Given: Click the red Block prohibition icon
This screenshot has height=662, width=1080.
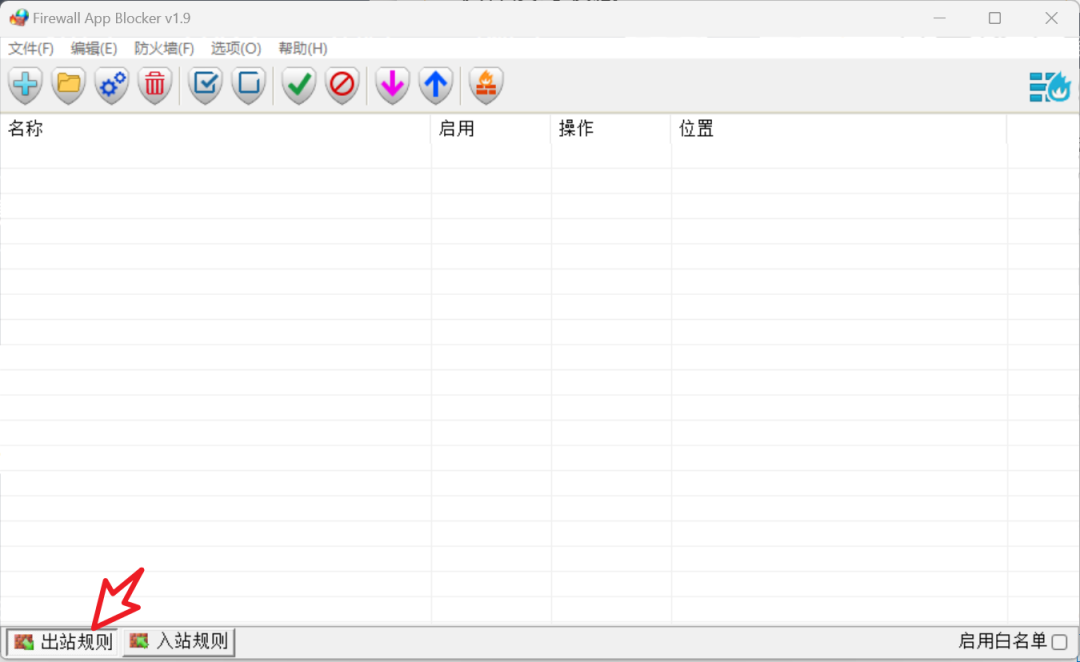Looking at the screenshot, I should point(342,85).
